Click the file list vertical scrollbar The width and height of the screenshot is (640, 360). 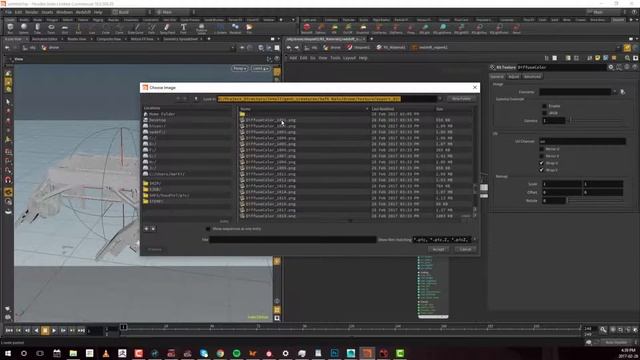[x=475, y=163]
